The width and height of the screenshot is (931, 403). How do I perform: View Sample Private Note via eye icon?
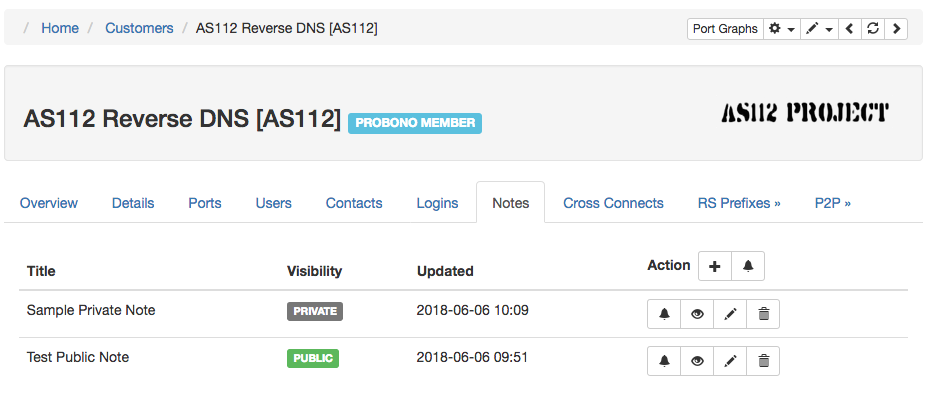(x=698, y=314)
